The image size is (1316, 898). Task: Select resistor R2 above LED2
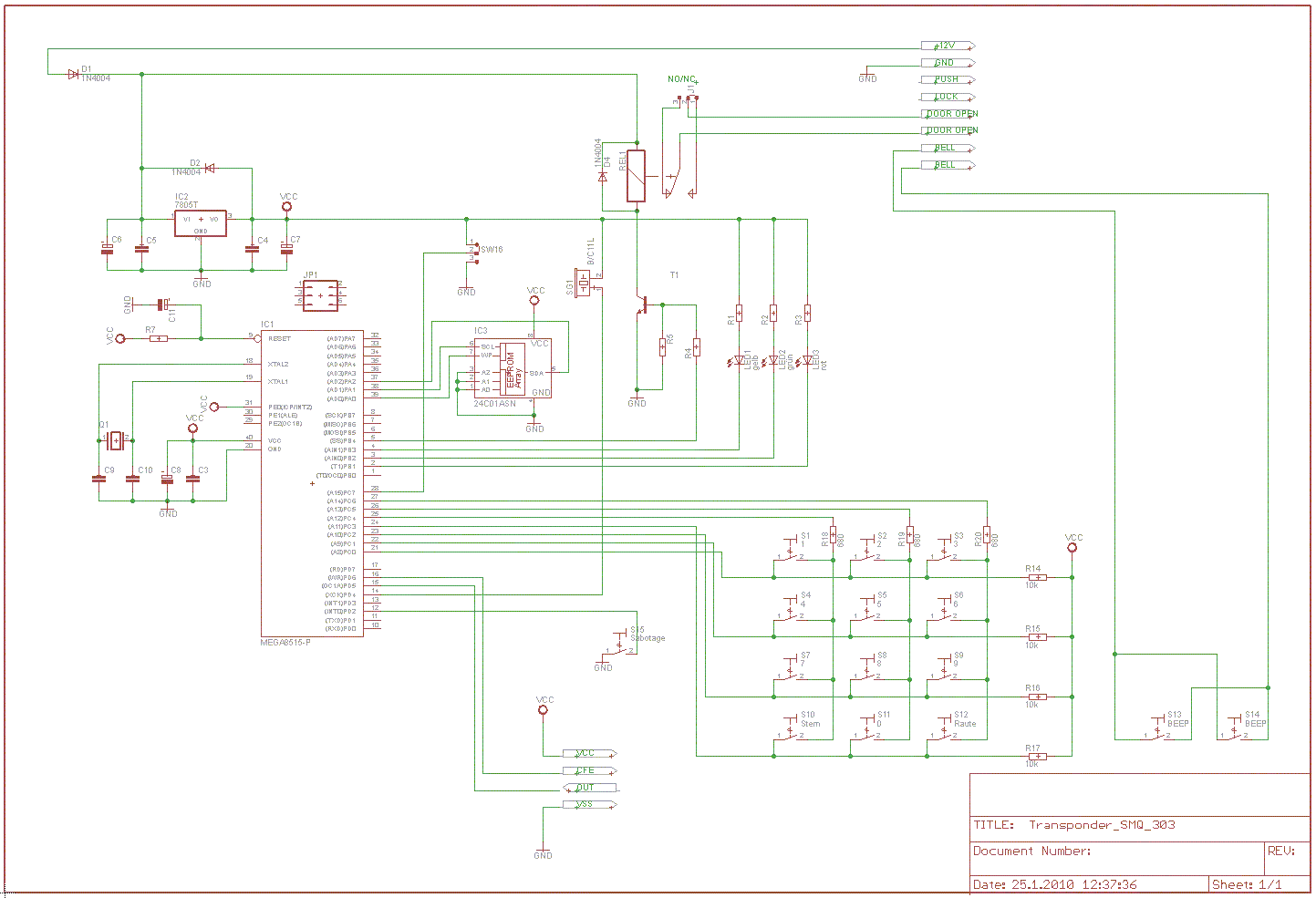[773, 314]
